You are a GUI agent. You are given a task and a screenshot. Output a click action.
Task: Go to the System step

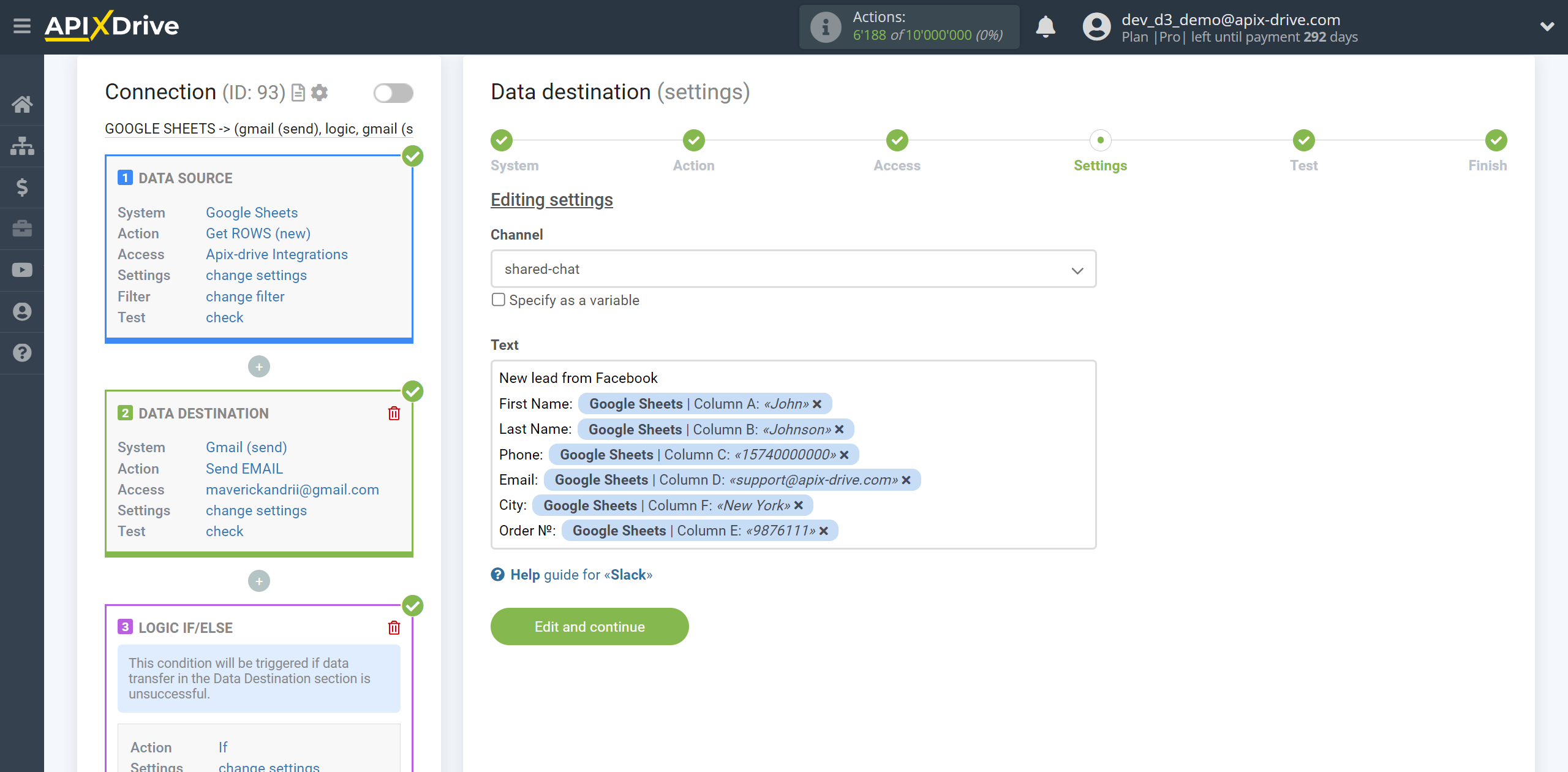click(x=502, y=140)
